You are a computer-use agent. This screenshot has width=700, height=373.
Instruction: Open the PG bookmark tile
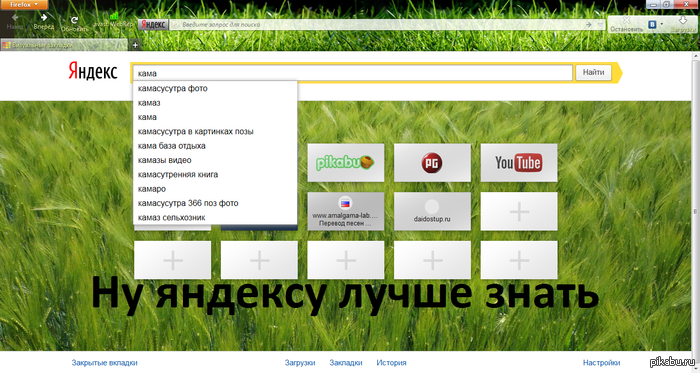coord(432,162)
